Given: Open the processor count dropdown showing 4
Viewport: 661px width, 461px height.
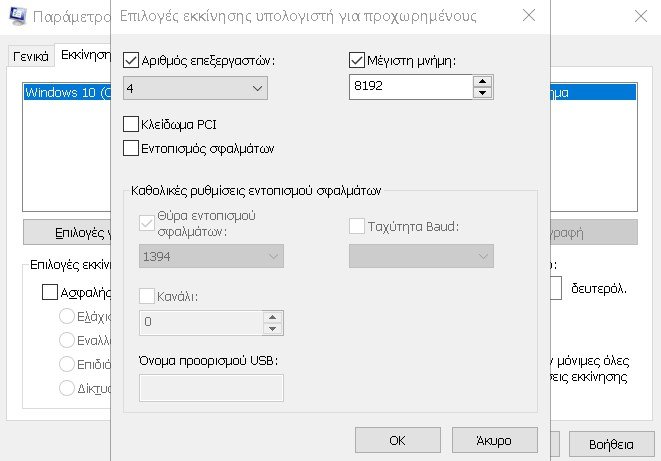Looking at the screenshot, I should [195, 88].
